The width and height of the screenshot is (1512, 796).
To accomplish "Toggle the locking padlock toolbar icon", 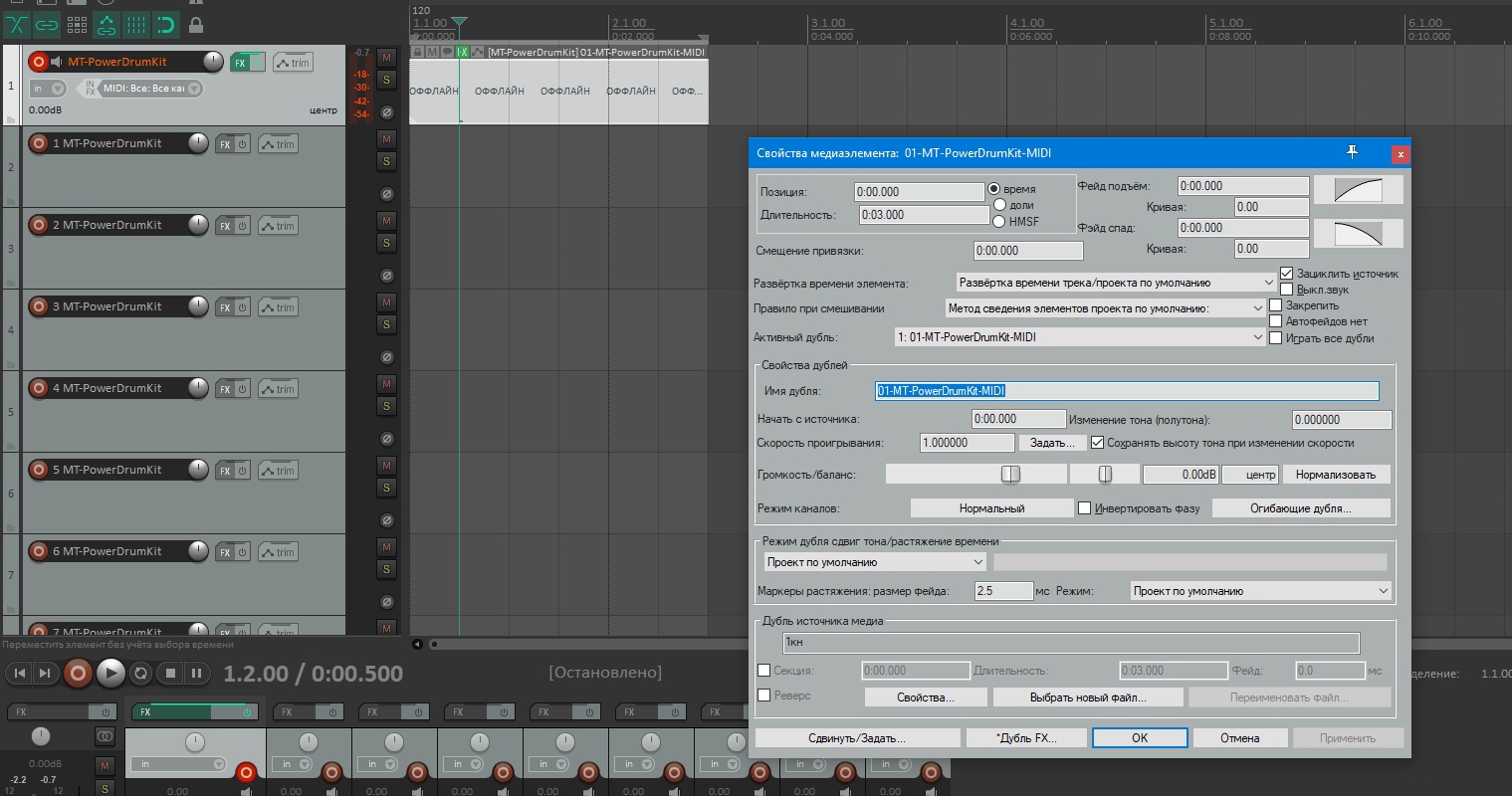I will [x=196, y=24].
